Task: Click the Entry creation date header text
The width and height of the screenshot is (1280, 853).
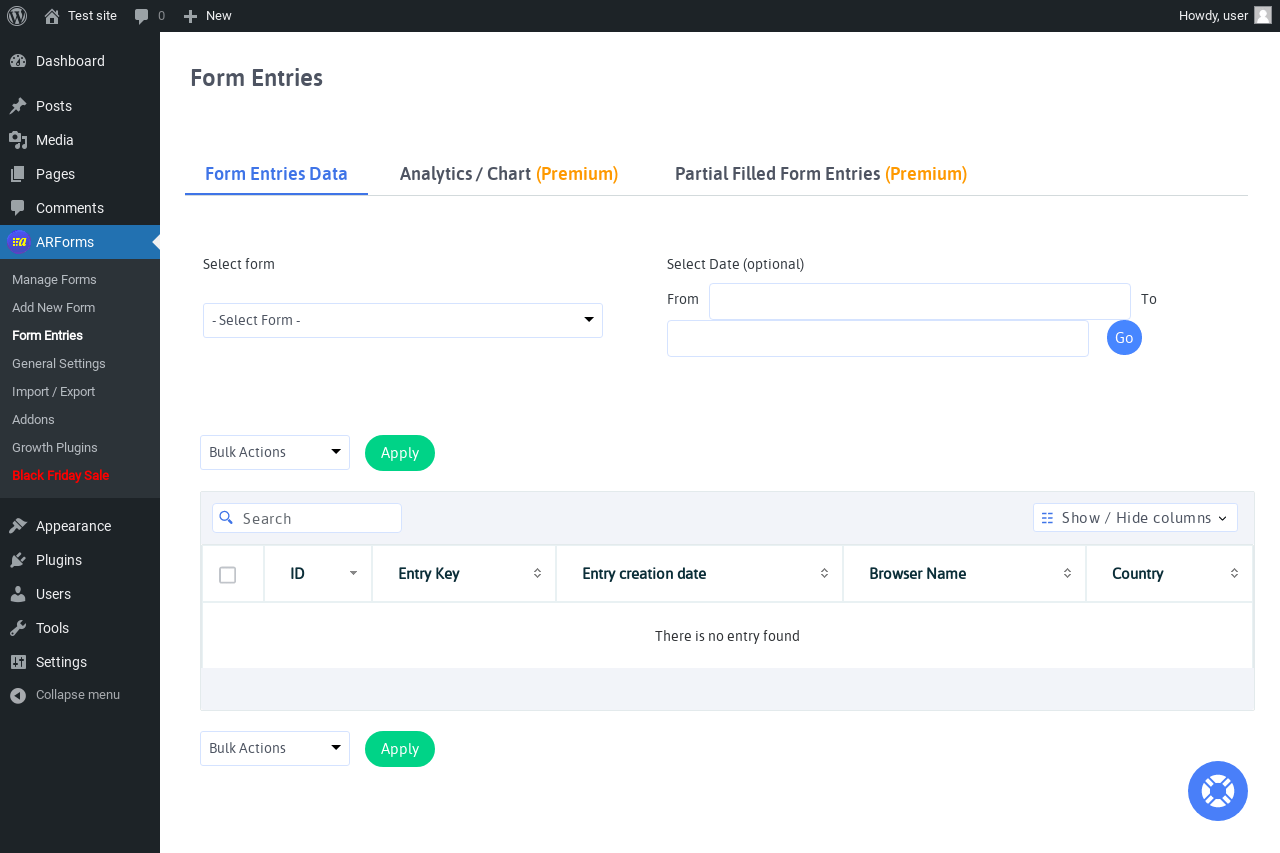Action: tap(644, 574)
